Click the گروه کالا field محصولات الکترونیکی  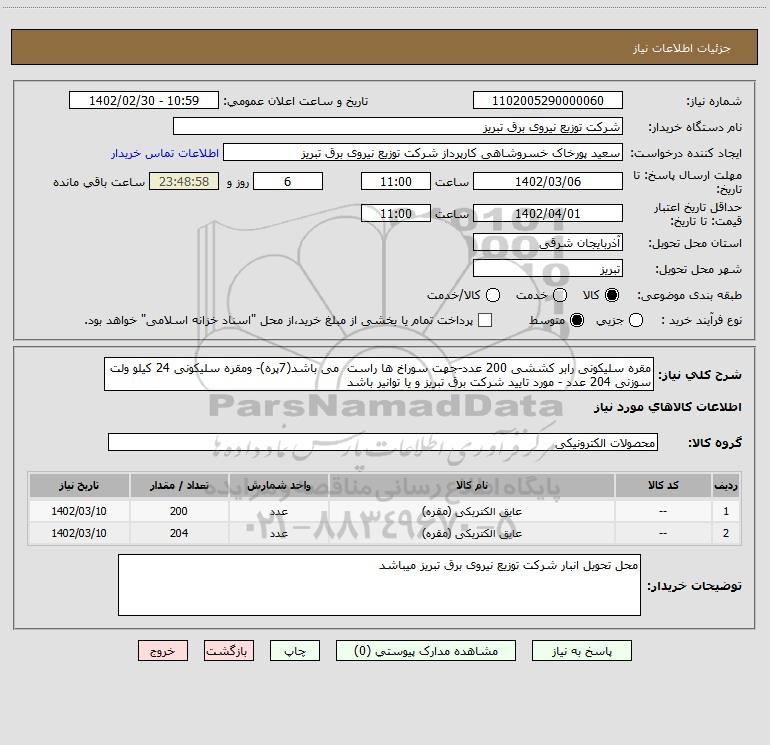point(383,442)
